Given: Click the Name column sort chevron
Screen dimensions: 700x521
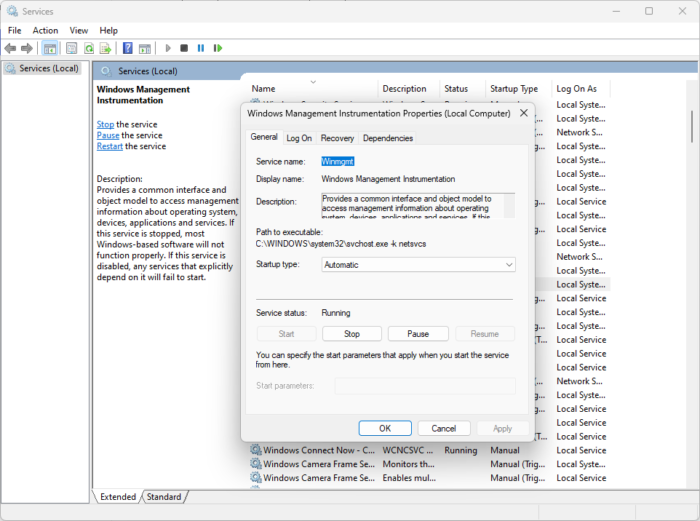Looking at the screenshot, I should (313, 82).
